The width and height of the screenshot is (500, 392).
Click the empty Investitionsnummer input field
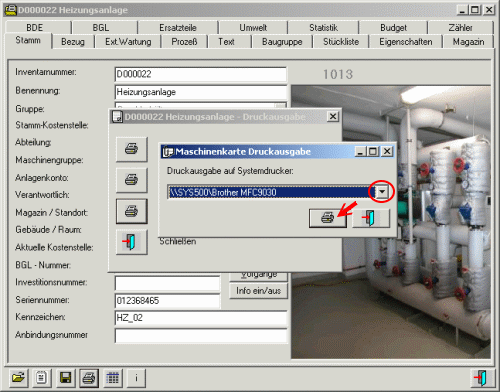click(167, 283)
